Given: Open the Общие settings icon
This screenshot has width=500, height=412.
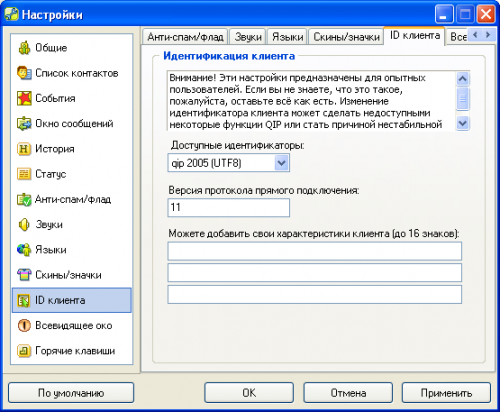Looking at the screenshot, I should coord(24,48).
